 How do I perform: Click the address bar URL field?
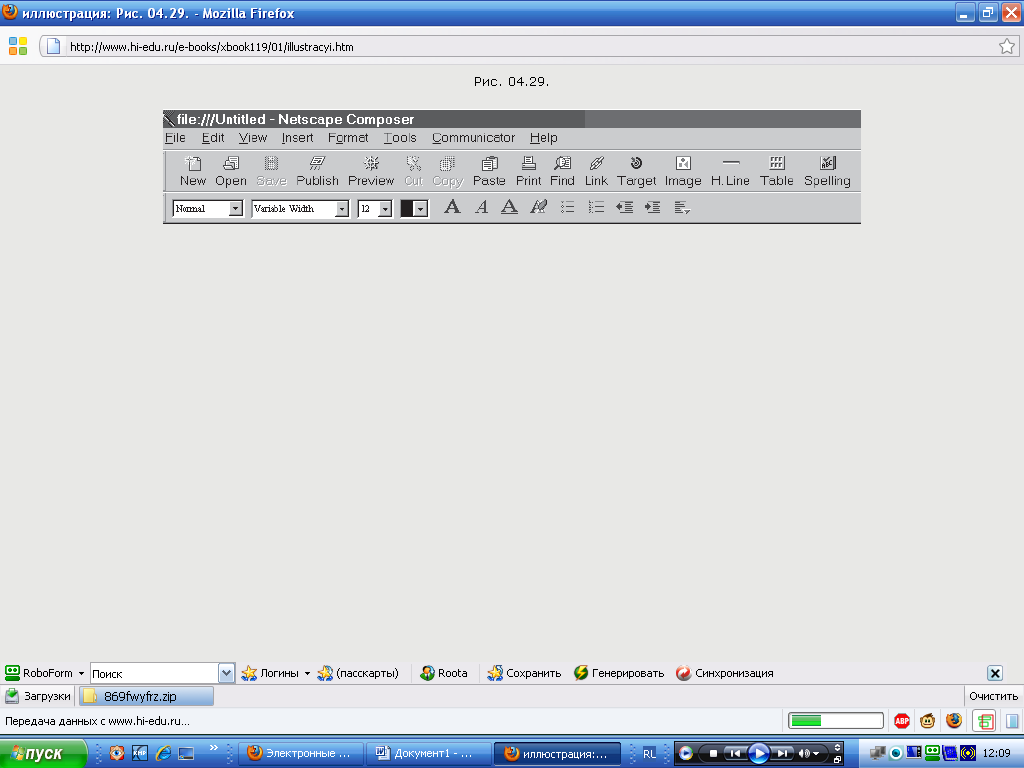coord(530,47)
